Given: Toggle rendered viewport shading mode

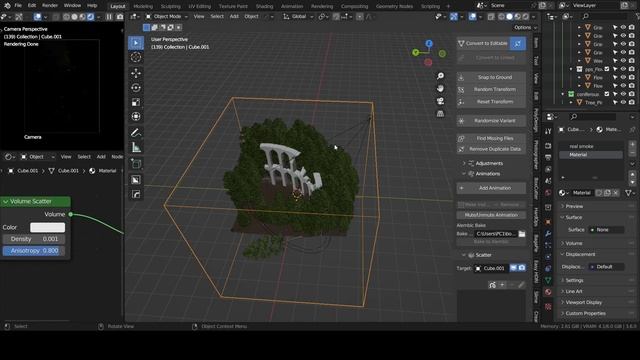Looking at the screenshot, I should [526, 17].
